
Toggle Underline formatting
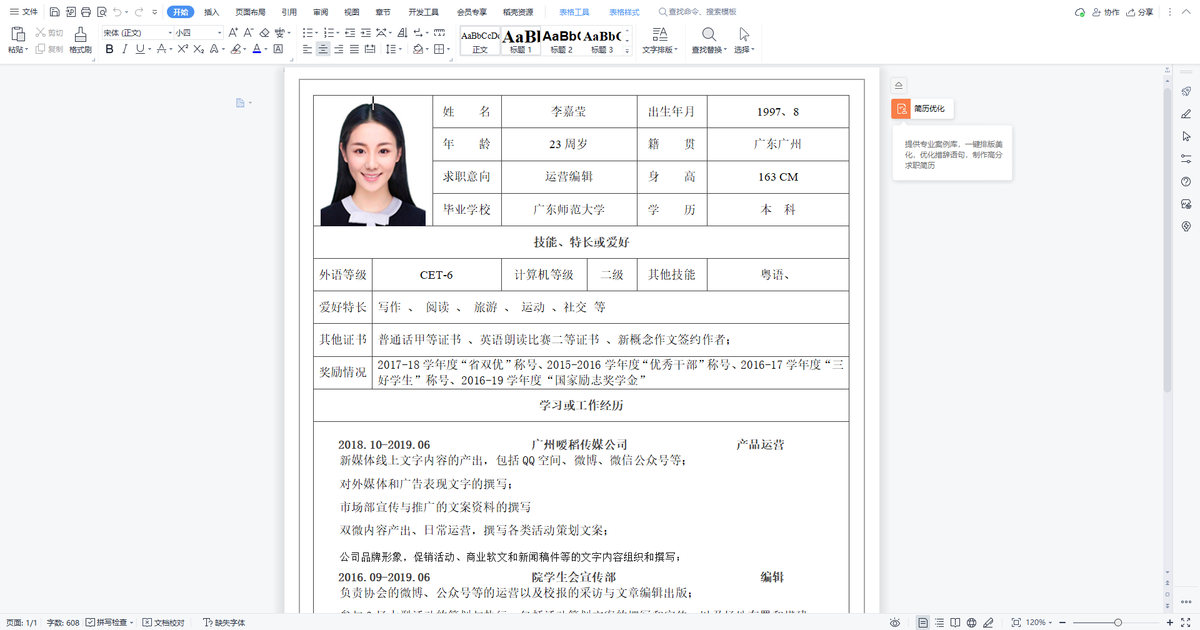(140, 49)
